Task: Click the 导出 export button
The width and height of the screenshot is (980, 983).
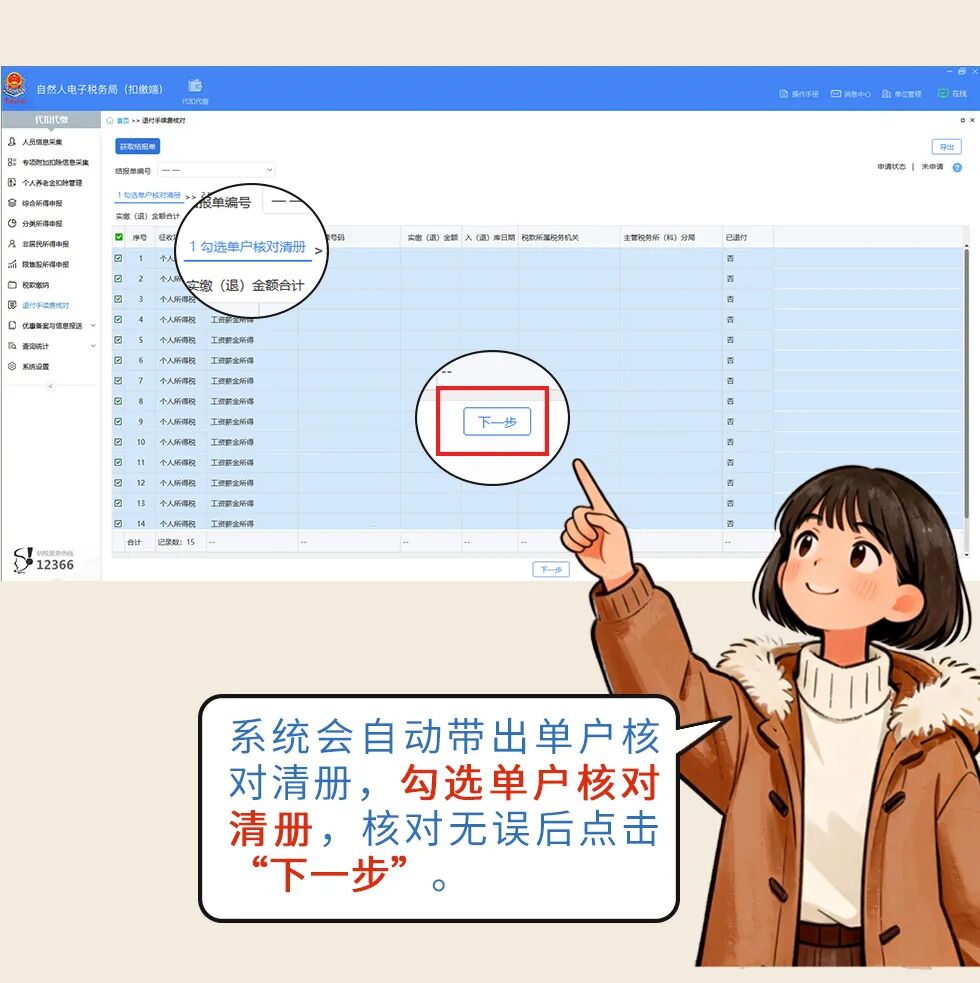Action: tap(946, 147)
